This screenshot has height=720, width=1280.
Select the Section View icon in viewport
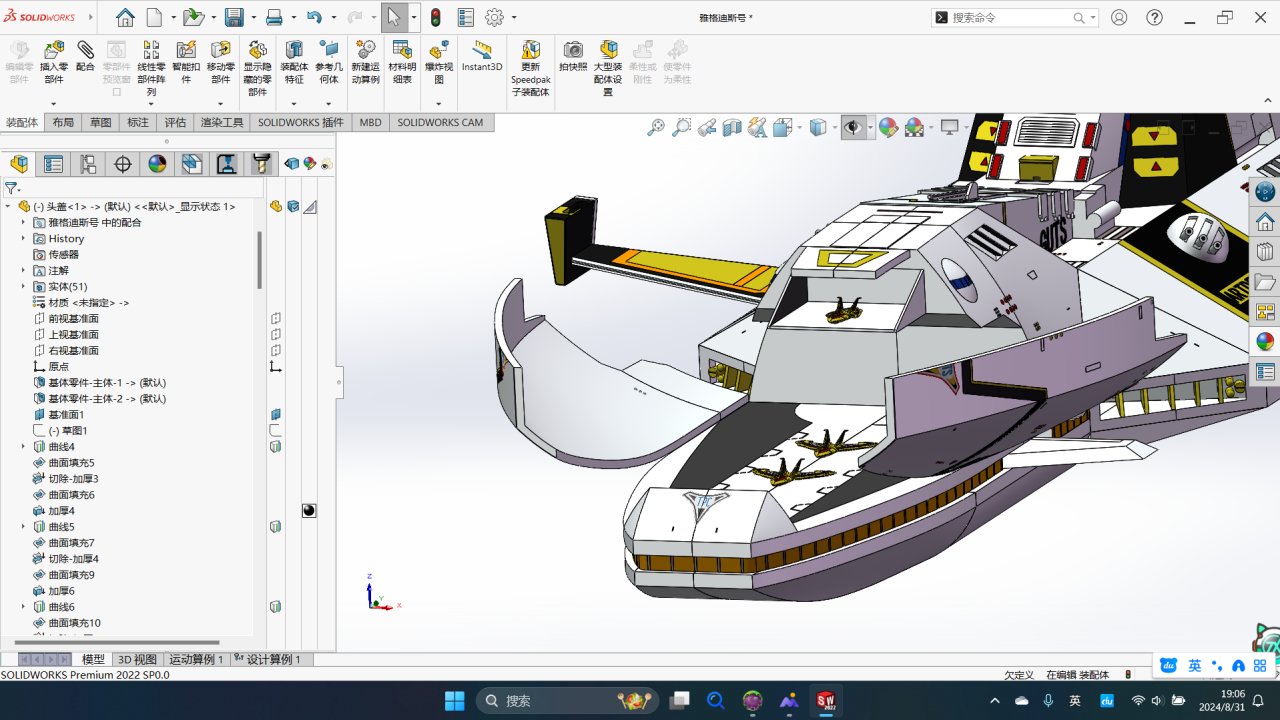[733, 127]
